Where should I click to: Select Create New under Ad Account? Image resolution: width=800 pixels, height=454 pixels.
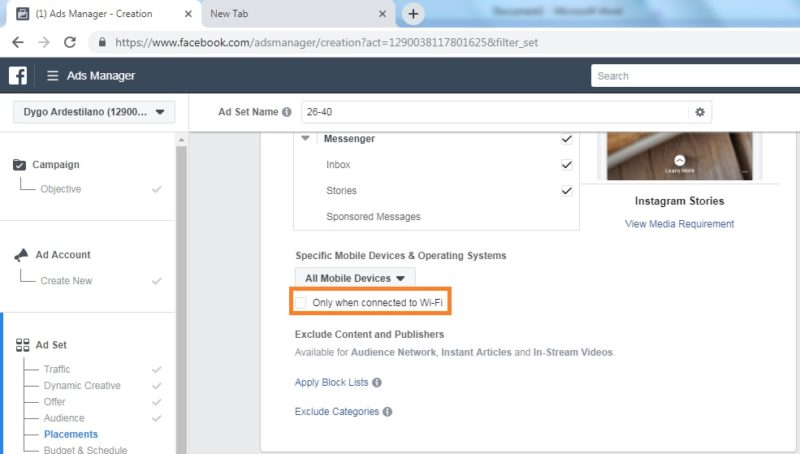[x=66, y=281]
